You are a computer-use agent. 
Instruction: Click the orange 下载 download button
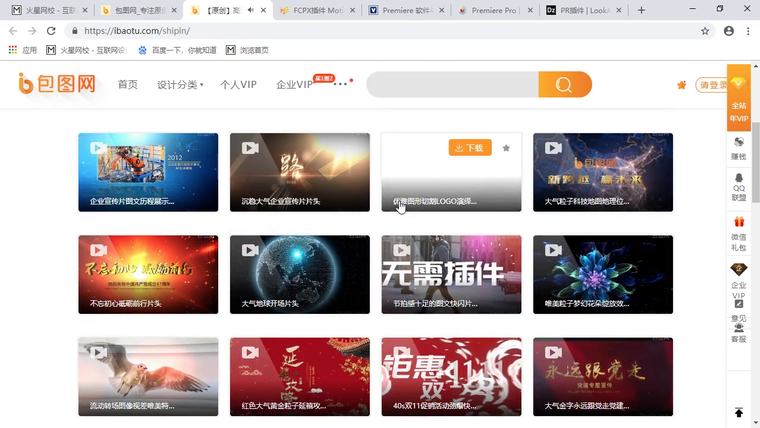[x=469, y=148]
